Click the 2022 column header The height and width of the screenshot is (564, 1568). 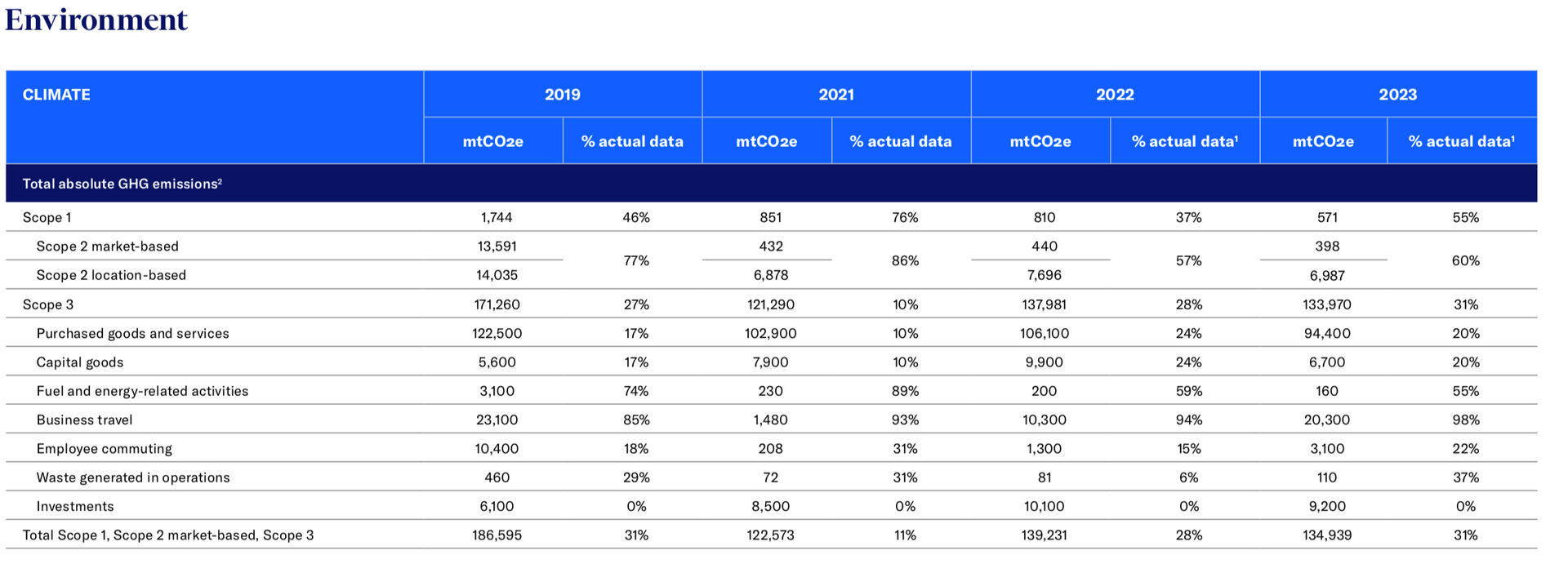click(1115, 95)
